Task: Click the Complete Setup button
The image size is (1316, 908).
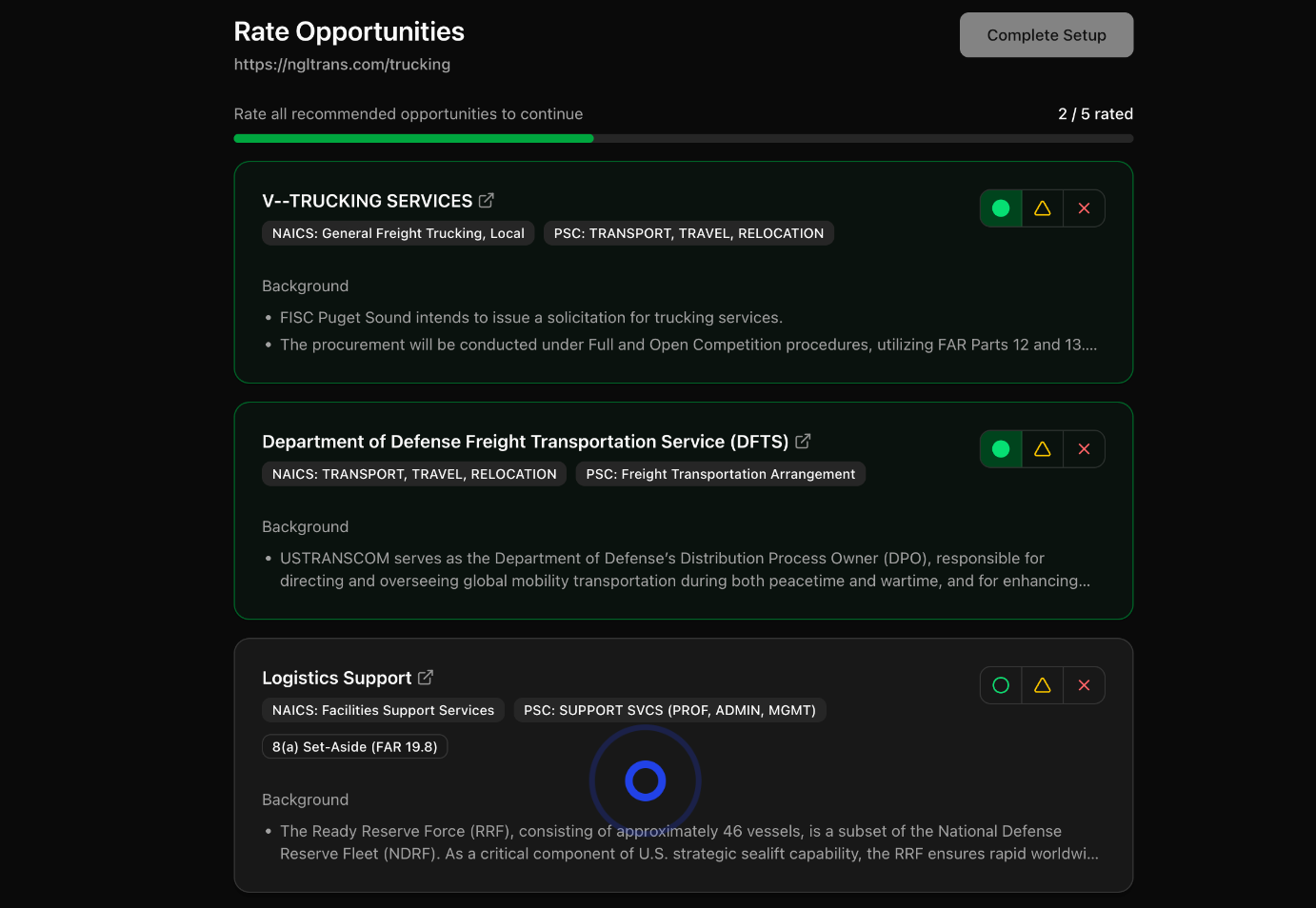Action: coord(1046,35)
